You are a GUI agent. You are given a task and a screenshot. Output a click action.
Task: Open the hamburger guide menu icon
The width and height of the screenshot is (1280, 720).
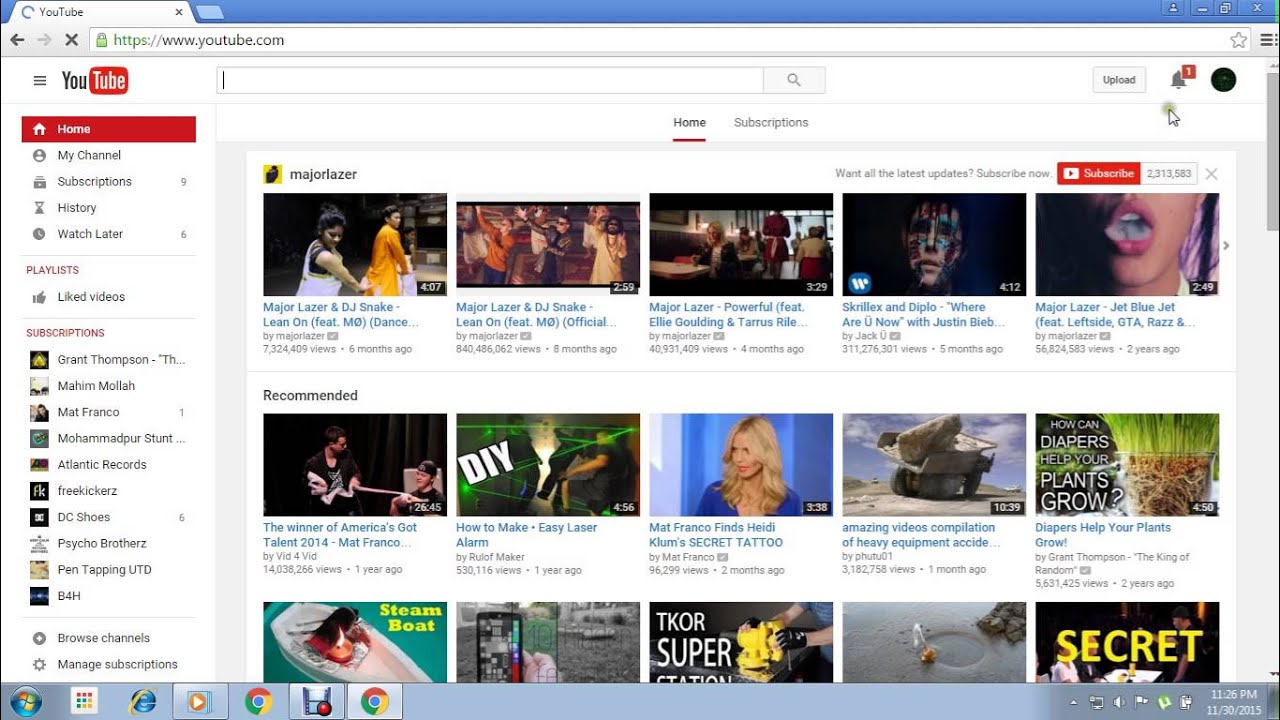[x=40, y=81]
